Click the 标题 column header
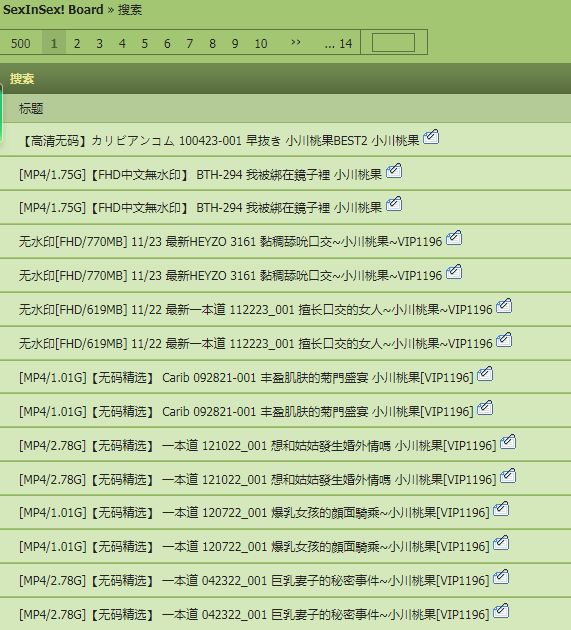The width and height of the screenshot is (571, 630). coord(31,108)
